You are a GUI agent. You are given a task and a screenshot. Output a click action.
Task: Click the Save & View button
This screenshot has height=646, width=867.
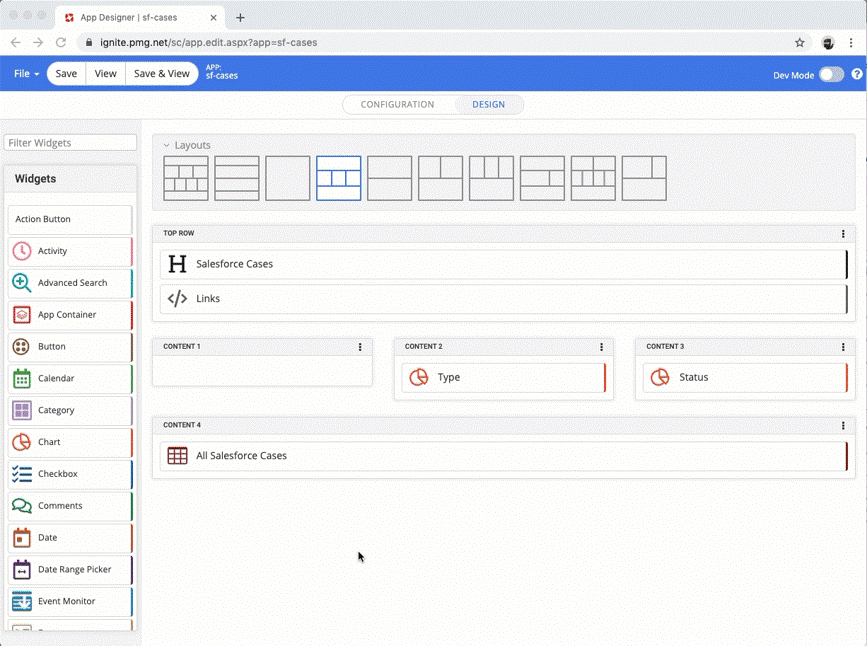coord(161,74)
